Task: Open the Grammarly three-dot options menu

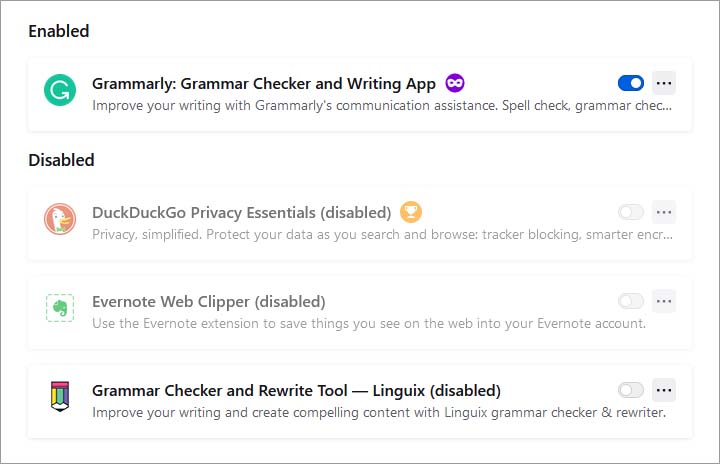Action: click(x=664, y=83)
